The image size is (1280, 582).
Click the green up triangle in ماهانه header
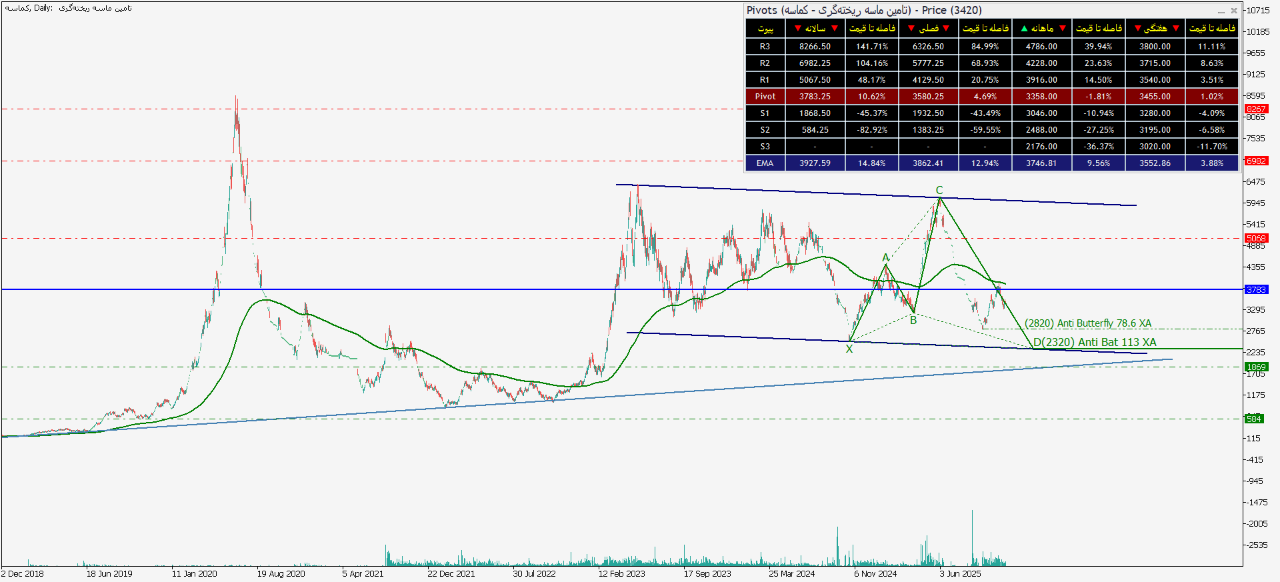(1023, 28)
